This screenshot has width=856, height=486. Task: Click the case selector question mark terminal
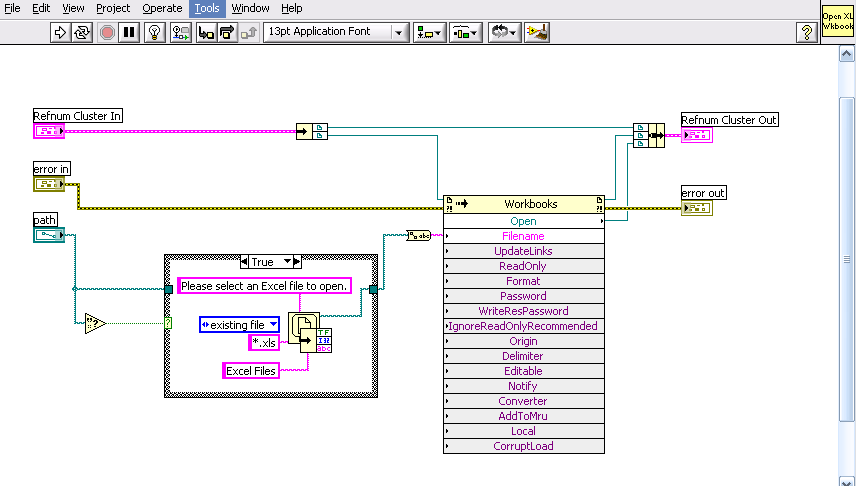(x=168, y=323)
